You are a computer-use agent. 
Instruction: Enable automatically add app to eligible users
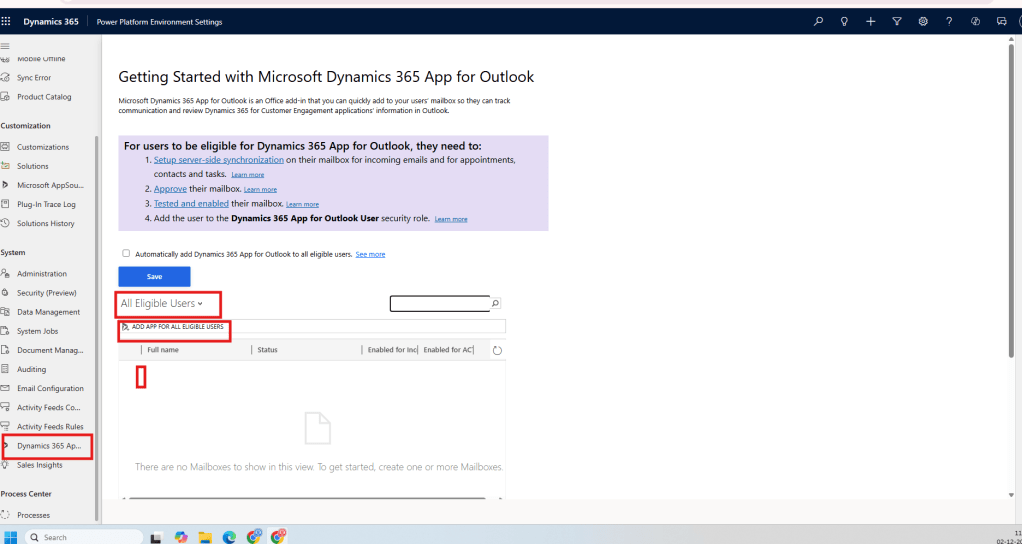[126, 253]
